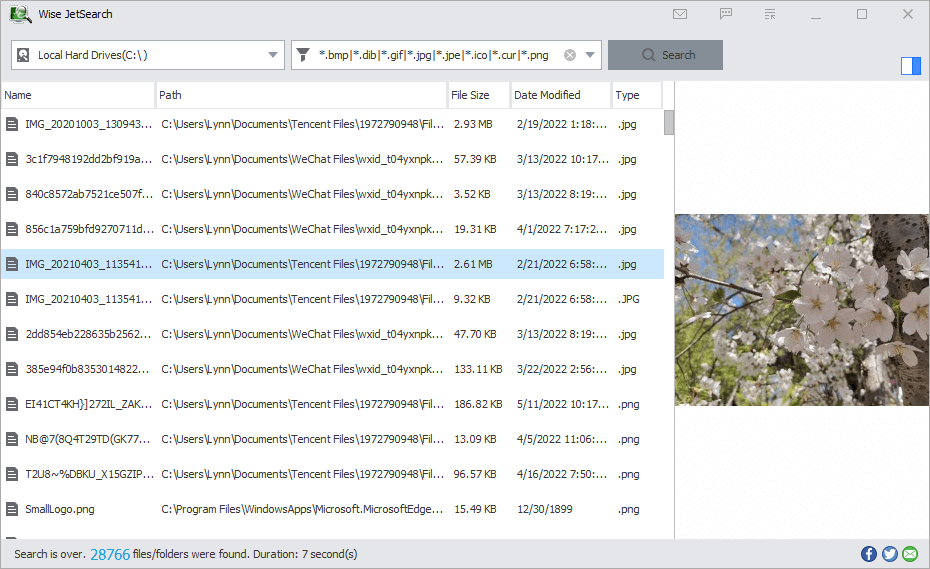Click the drive icon in the location box

[x=23, y=55]
